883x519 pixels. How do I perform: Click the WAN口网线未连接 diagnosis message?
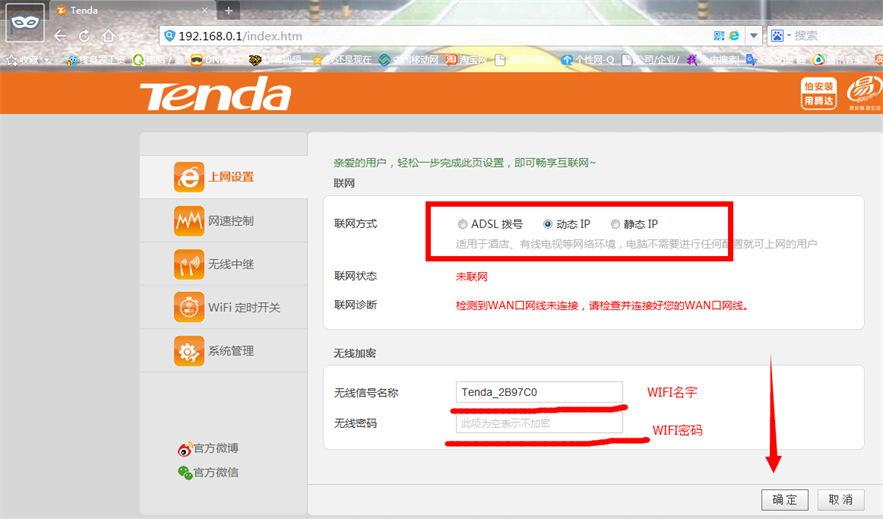coord(601,306)
